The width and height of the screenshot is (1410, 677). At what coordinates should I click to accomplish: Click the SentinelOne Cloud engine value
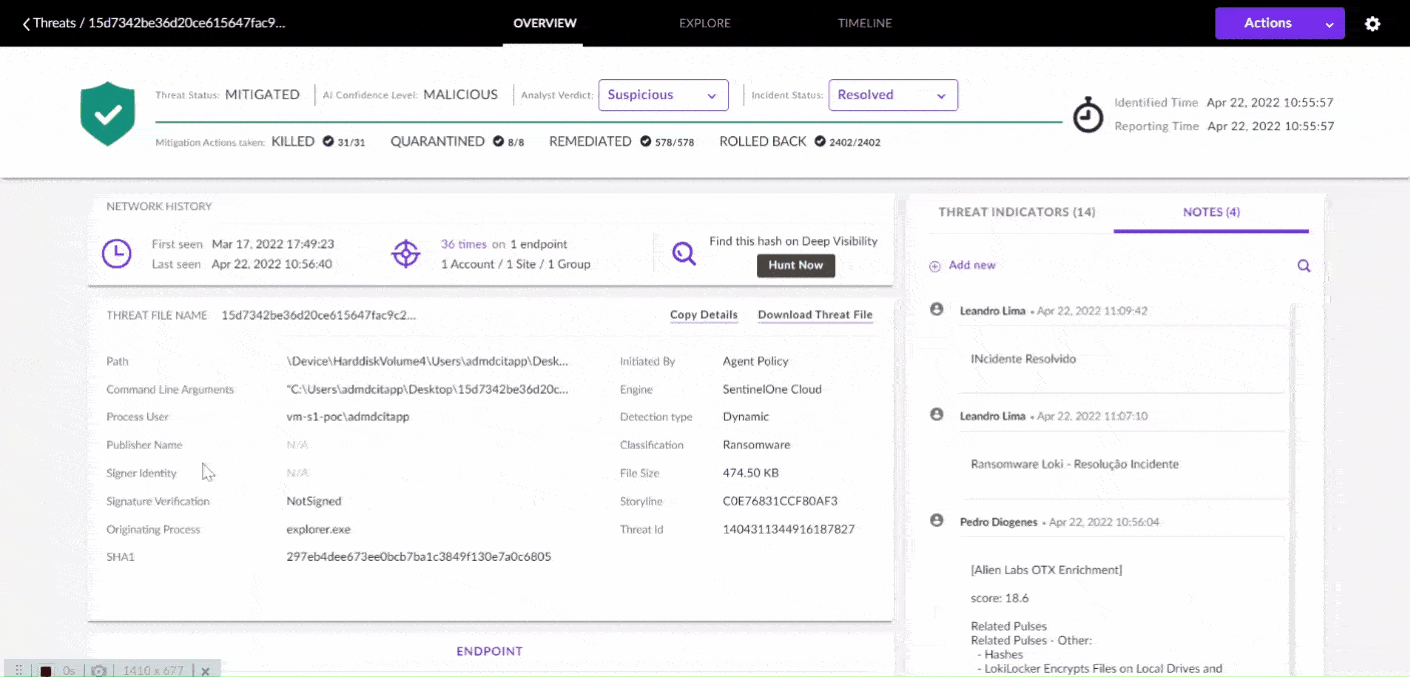click(772, 390)
